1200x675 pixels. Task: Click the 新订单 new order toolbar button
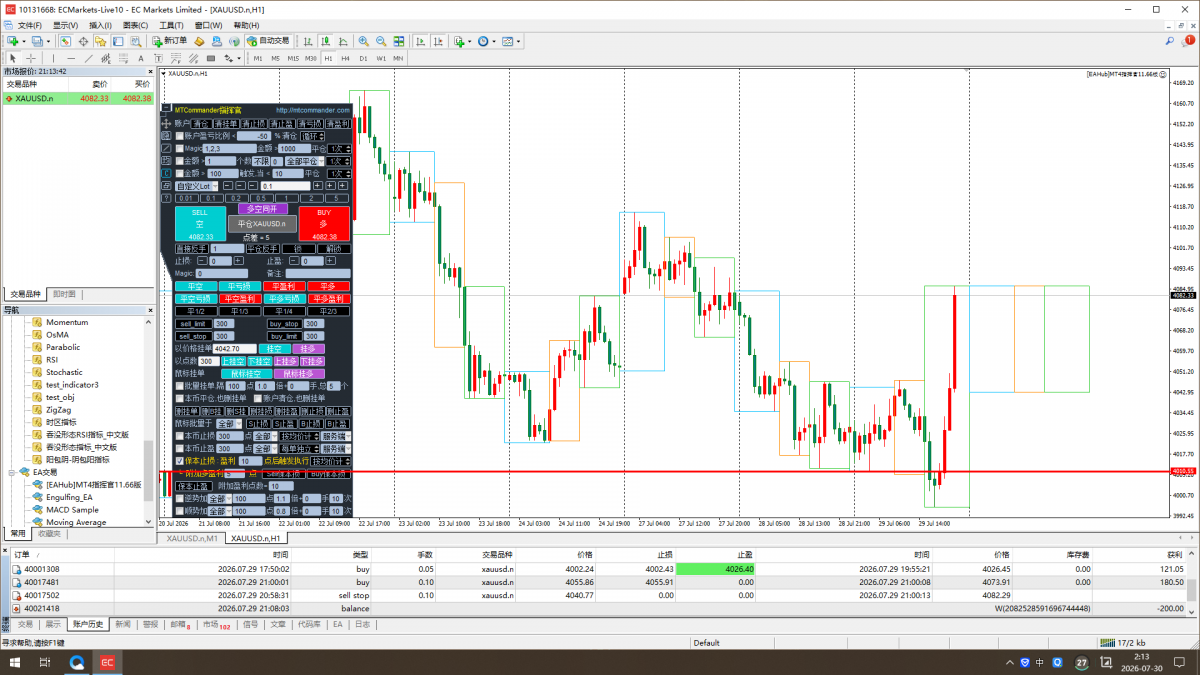(170, 41)
